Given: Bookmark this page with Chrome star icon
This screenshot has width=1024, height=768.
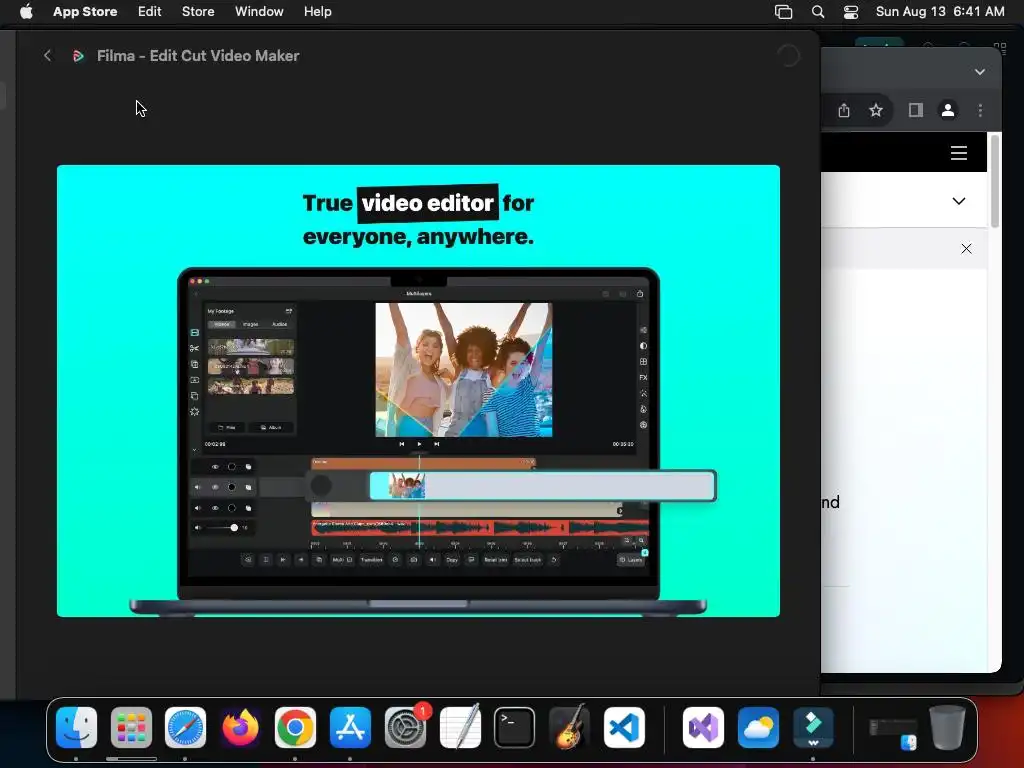Looking at the screenshot, I should pos(876,110).
